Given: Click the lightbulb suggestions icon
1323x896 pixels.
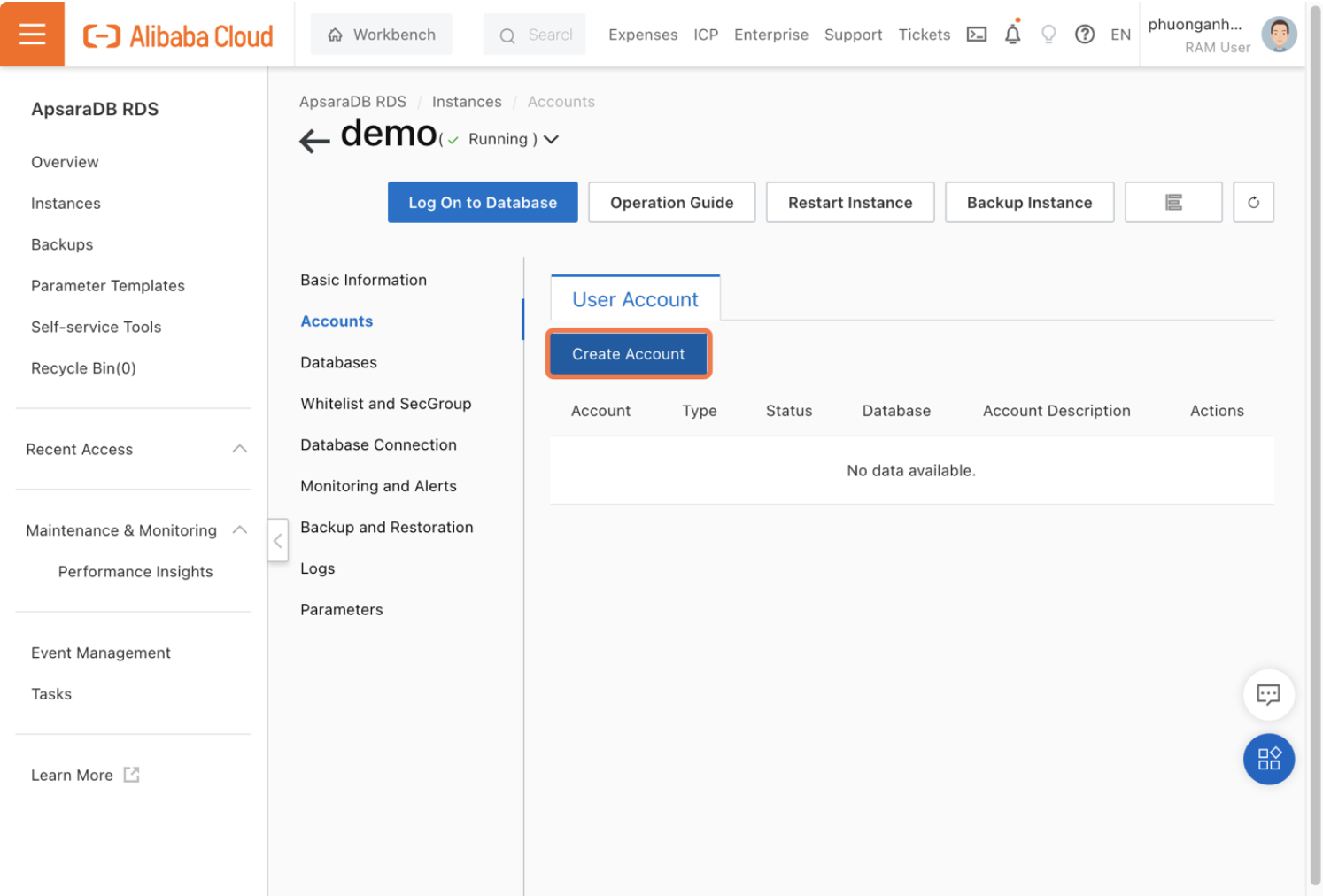Looking at the screenshot, I should click(1048, 34).
